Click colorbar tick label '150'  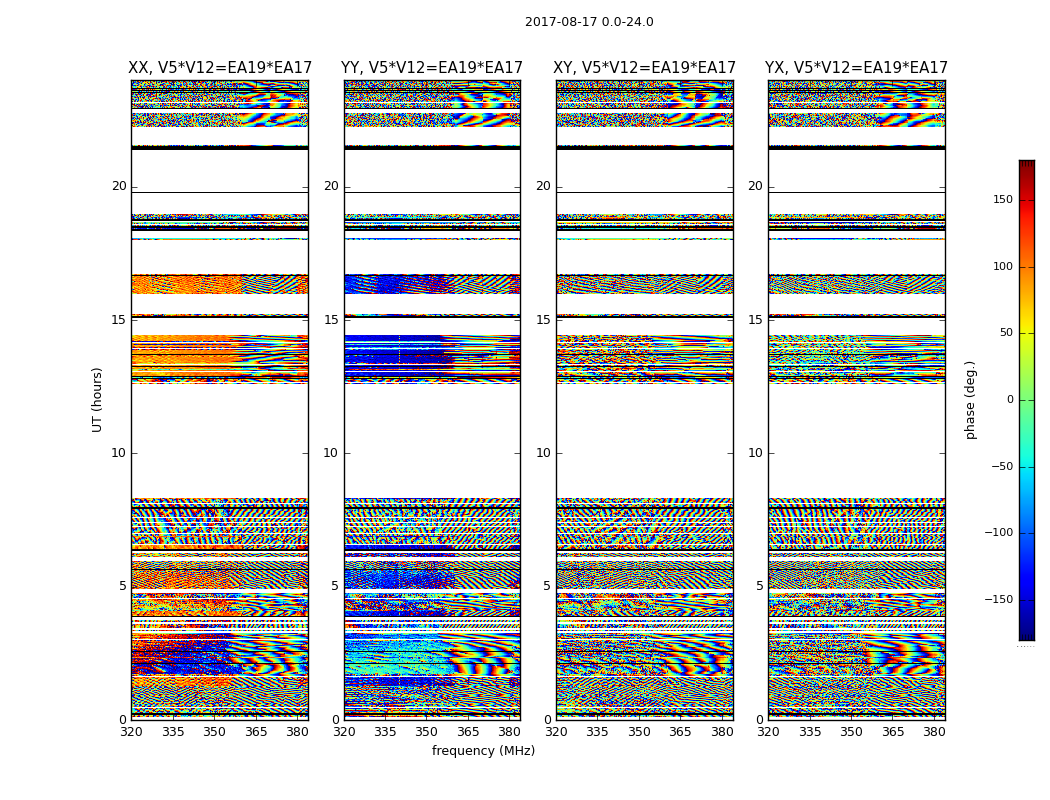[x=1003, y=199]
